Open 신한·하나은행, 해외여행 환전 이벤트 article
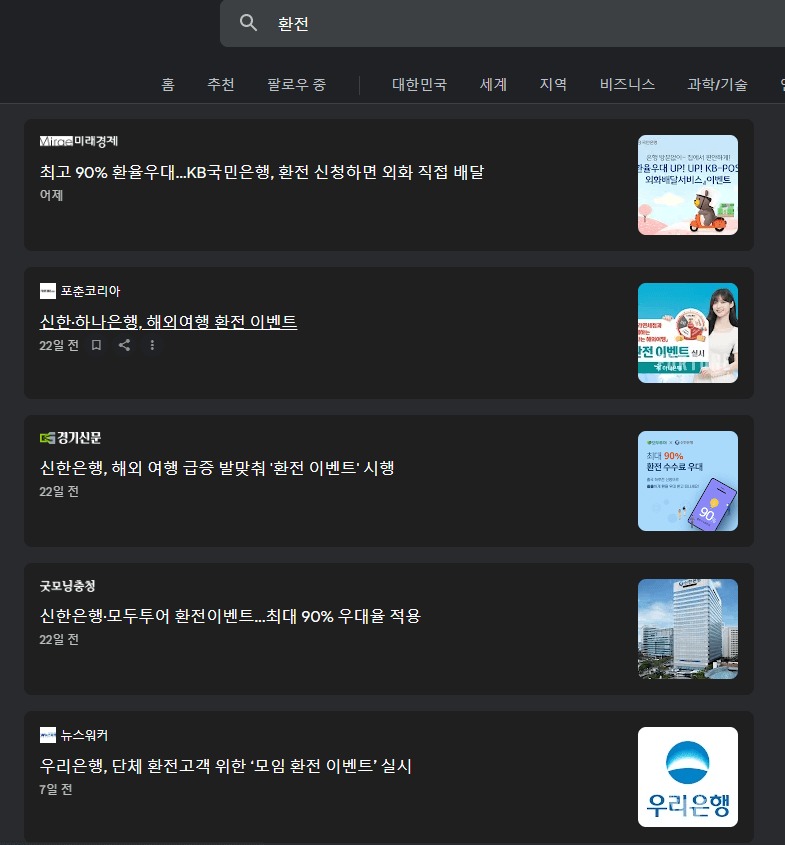This screenshot has width=785, height=845. coord(168,321)
